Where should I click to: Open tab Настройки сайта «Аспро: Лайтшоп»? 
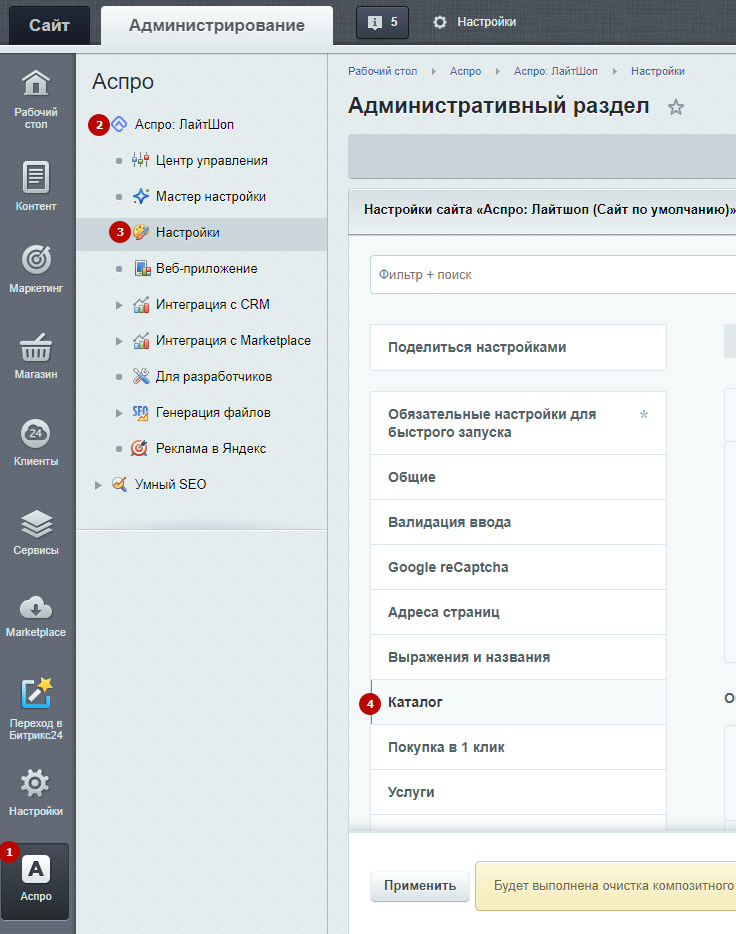click(549, 210)
